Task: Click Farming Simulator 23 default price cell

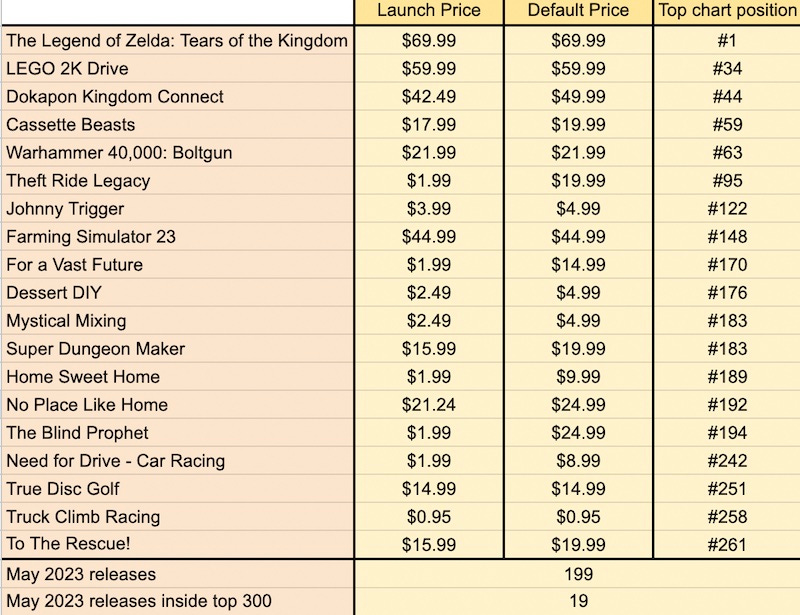Action: point(578,237)
